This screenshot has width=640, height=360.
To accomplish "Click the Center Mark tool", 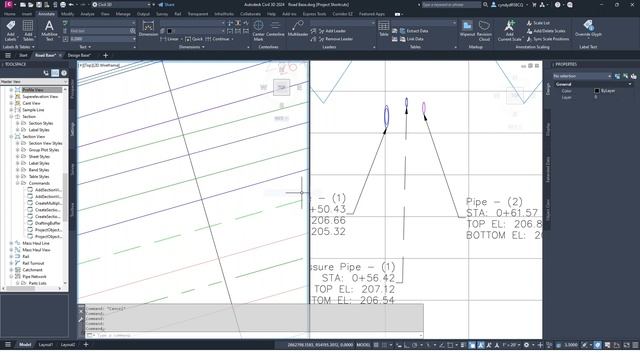I will tap(258, 30).
